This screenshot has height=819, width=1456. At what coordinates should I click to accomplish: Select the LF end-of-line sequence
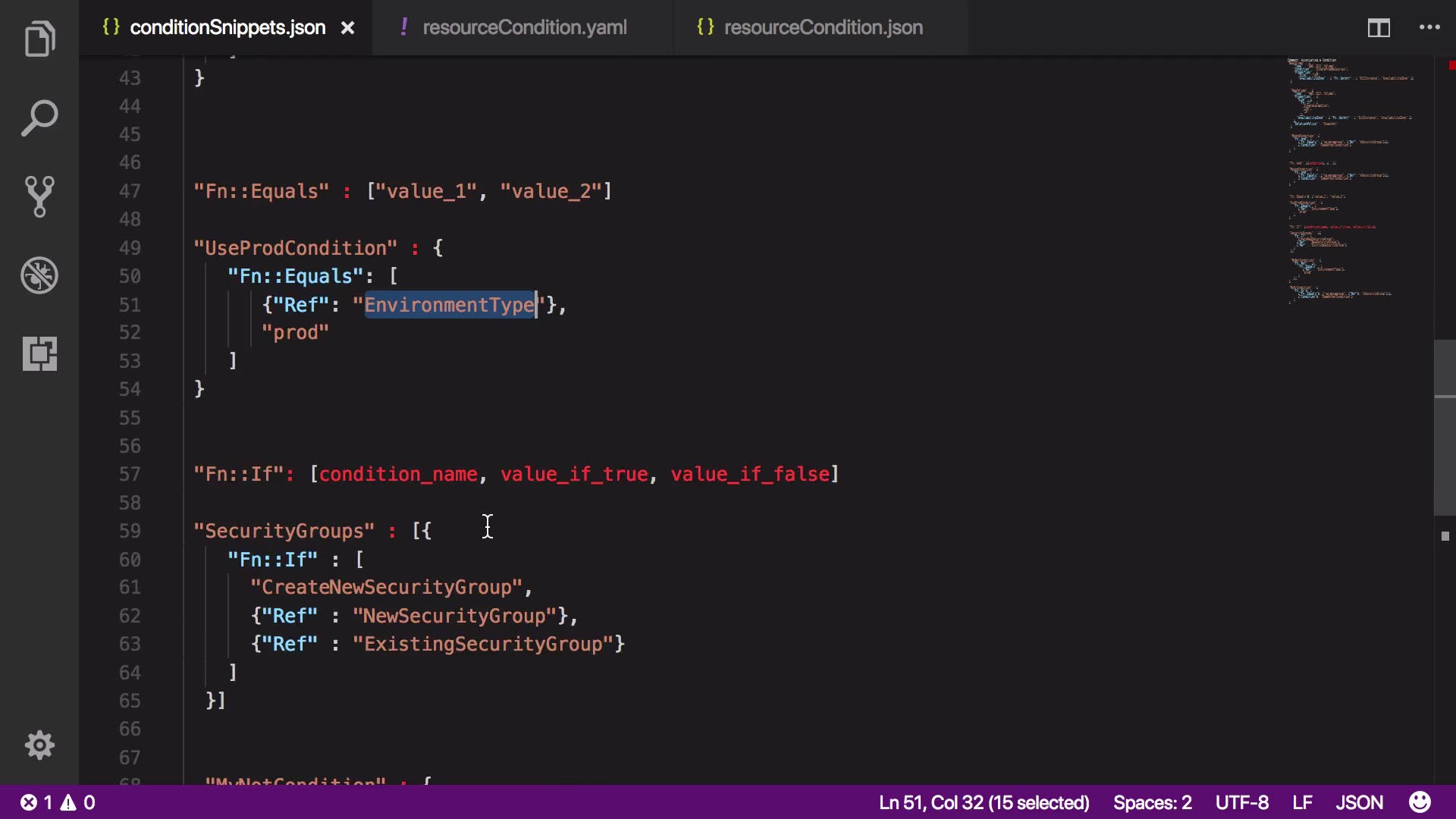1302,802
